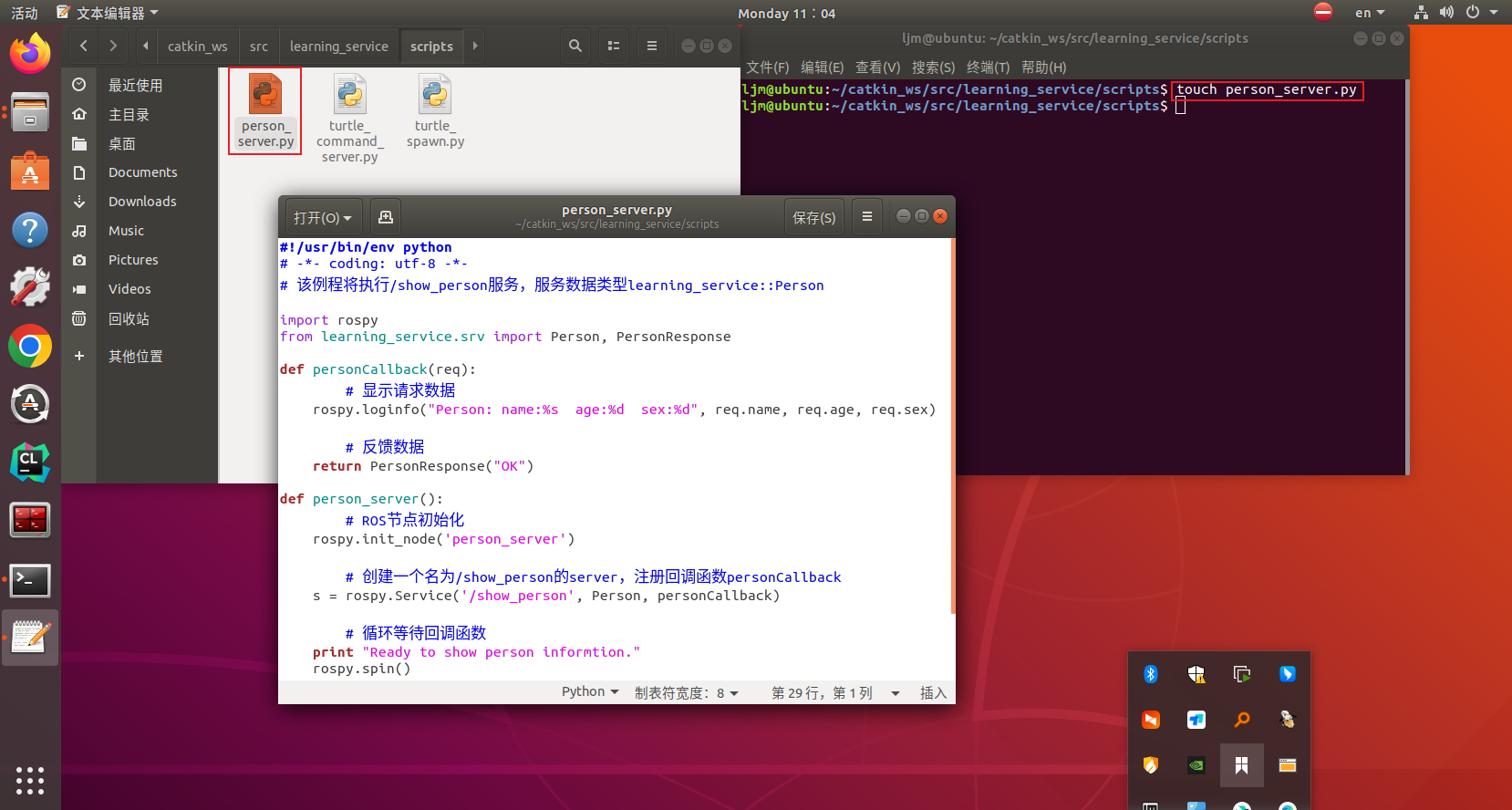This screenshot has width=1512, height=810.
Task: Select the turtle_command_server.py file
Action: click(x=350, y=119)
